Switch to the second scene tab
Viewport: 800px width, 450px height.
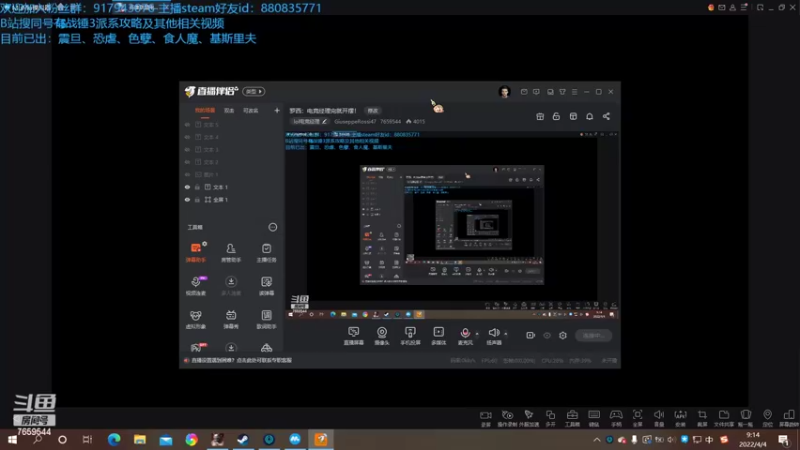[x=229, y=111]
